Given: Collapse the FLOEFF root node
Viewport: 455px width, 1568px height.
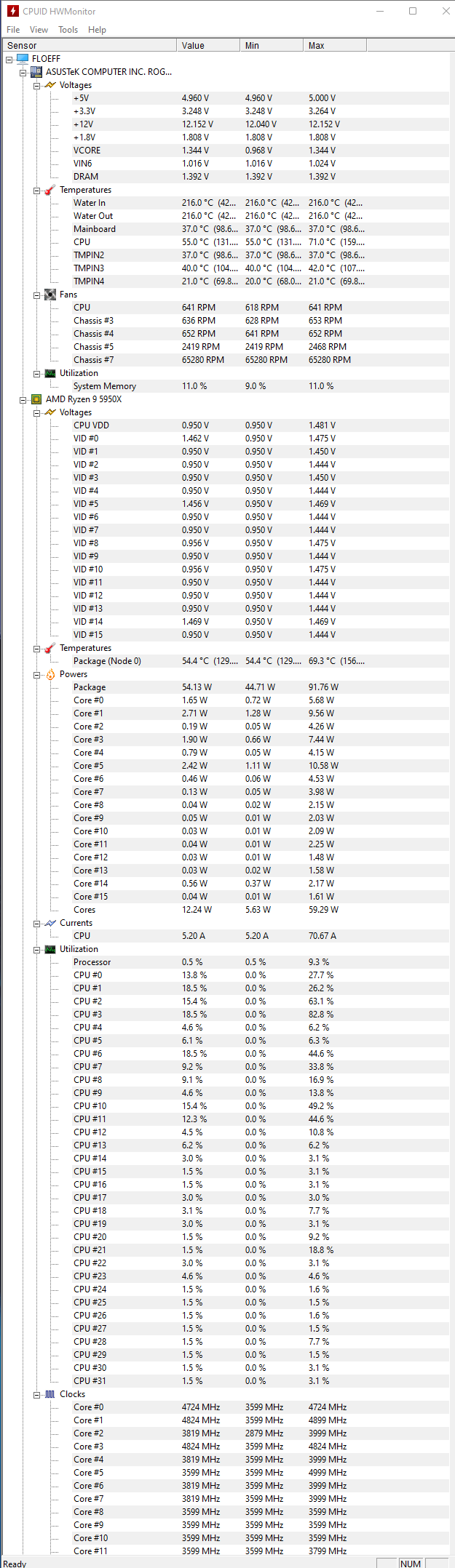Looking at the screenshot, I should pos(9,59).
